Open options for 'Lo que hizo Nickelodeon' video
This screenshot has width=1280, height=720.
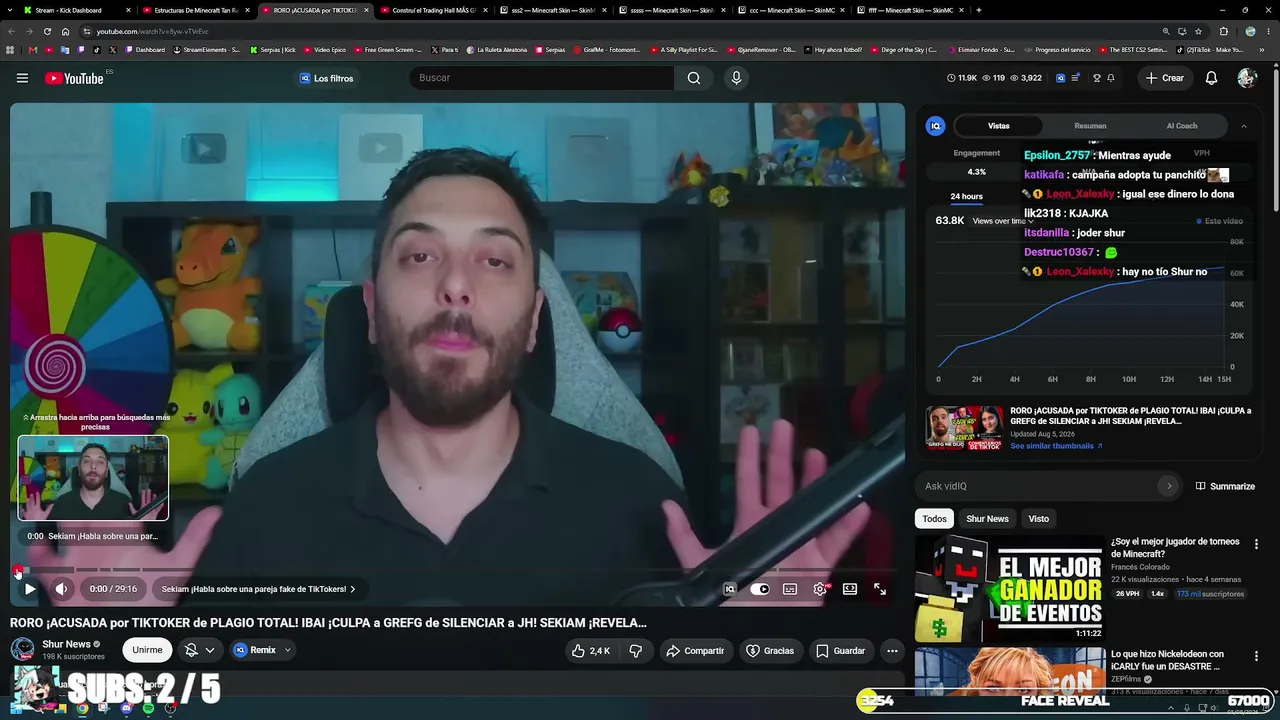pyautogui.click(x=1256, y=657)
